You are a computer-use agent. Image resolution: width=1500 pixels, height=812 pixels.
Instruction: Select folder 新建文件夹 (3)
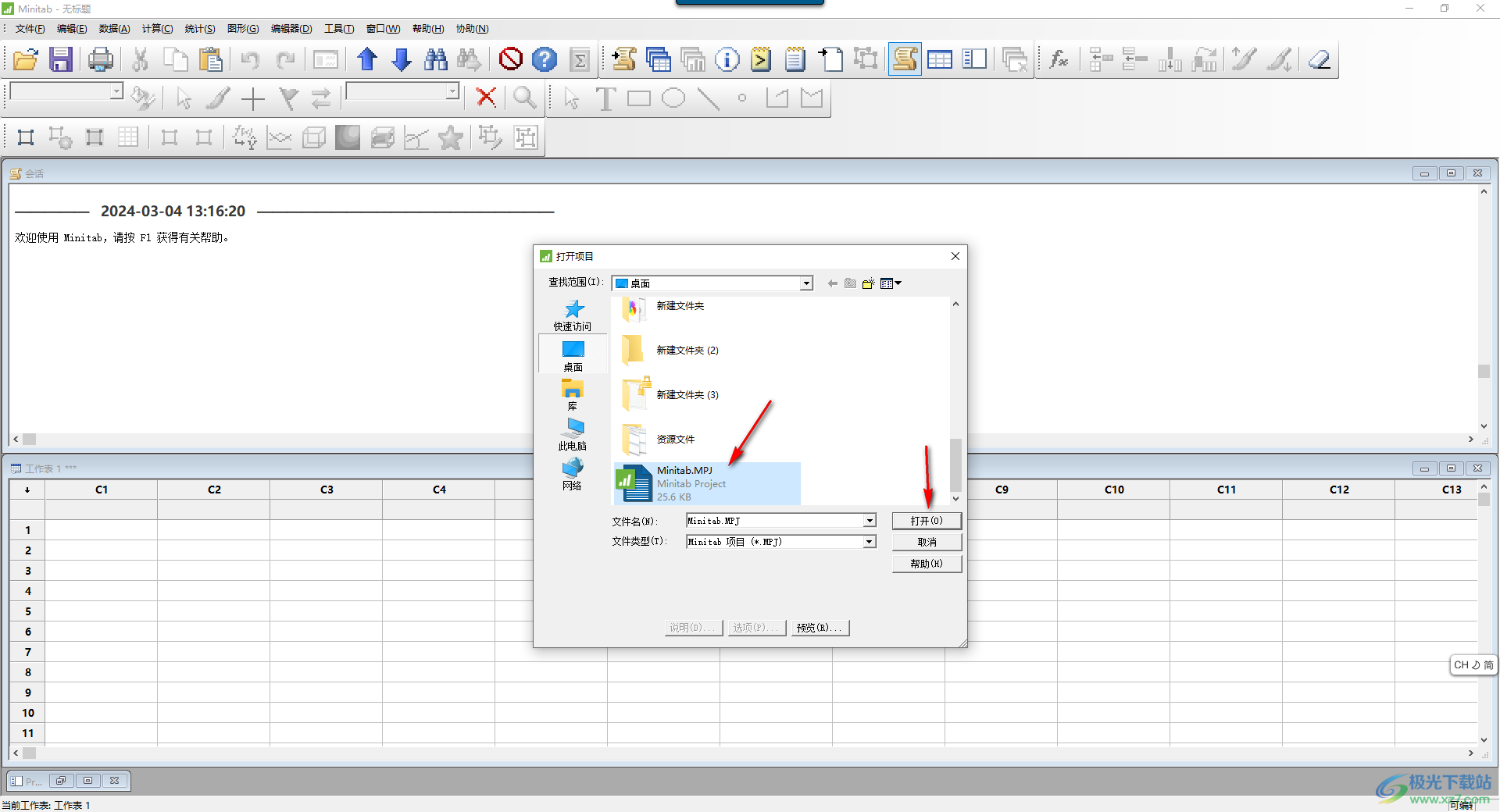pos(670,395)
